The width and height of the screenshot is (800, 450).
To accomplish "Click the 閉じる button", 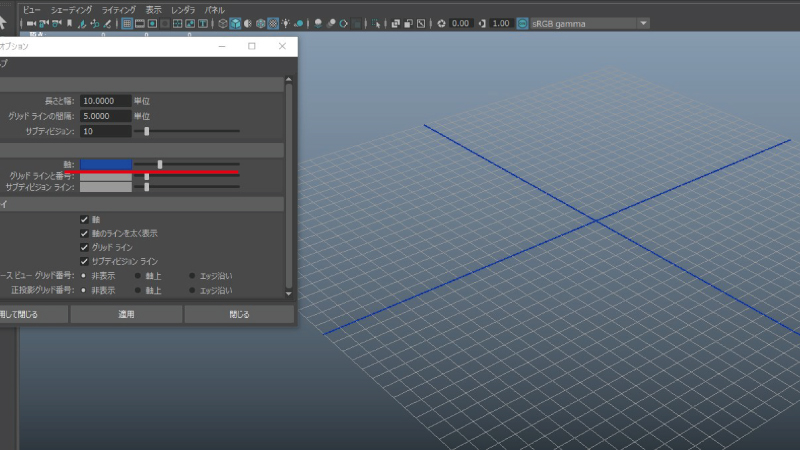I will (x=239, y=314).
